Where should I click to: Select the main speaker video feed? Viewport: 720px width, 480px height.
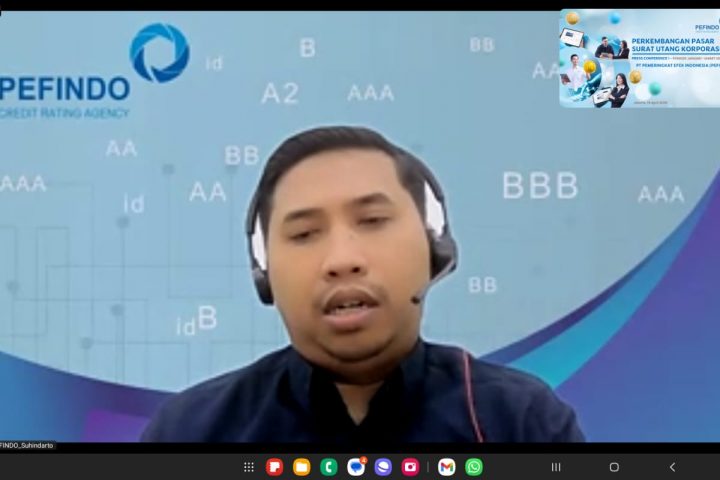coord(360,226)
